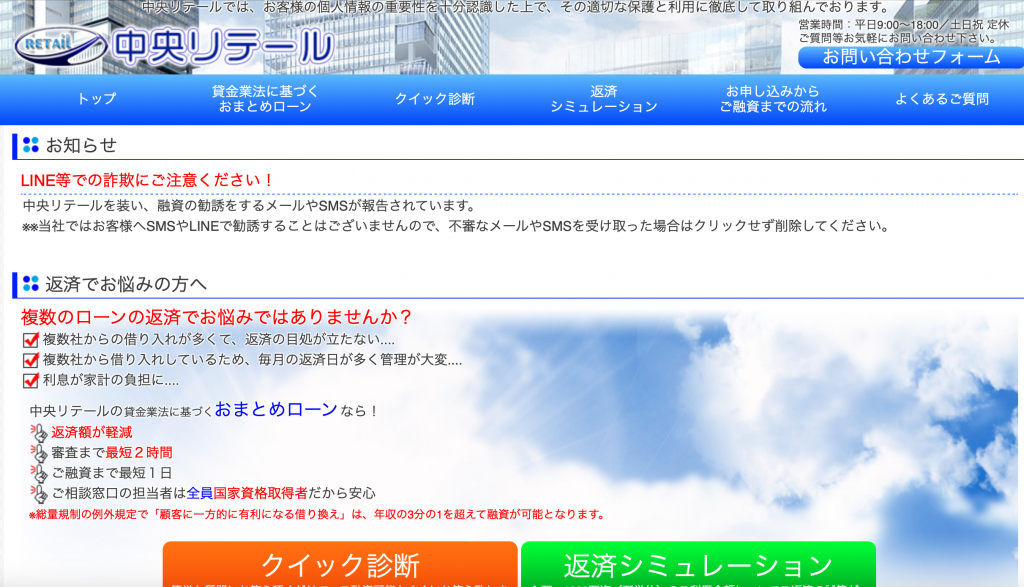1024x587 pixels.
Task: Open 返済シミュレーション in the navigation bar
Action: pyautogui.click(x=603, y=99)
